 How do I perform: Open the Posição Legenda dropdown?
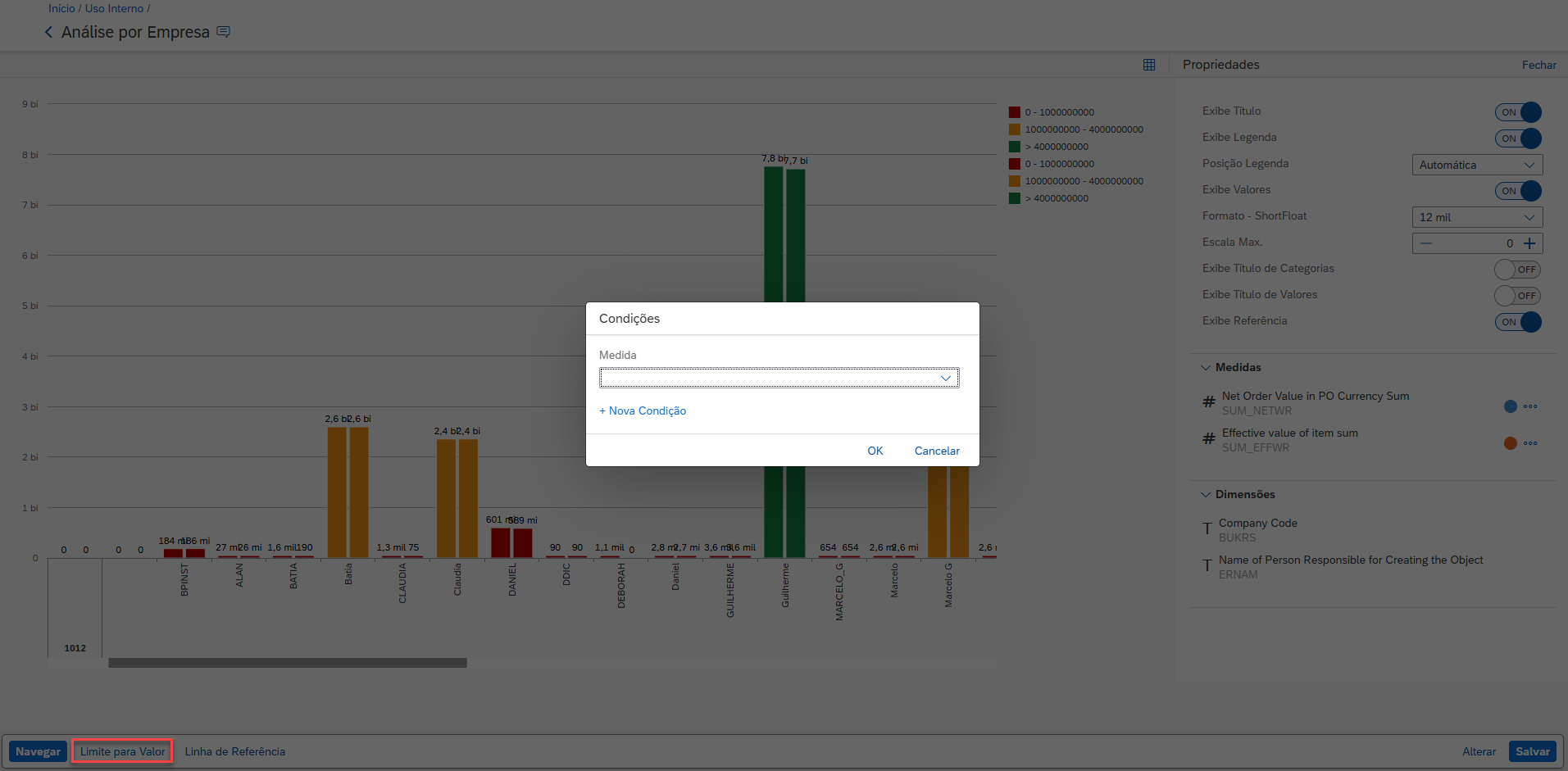click(x=1477, y=165)
